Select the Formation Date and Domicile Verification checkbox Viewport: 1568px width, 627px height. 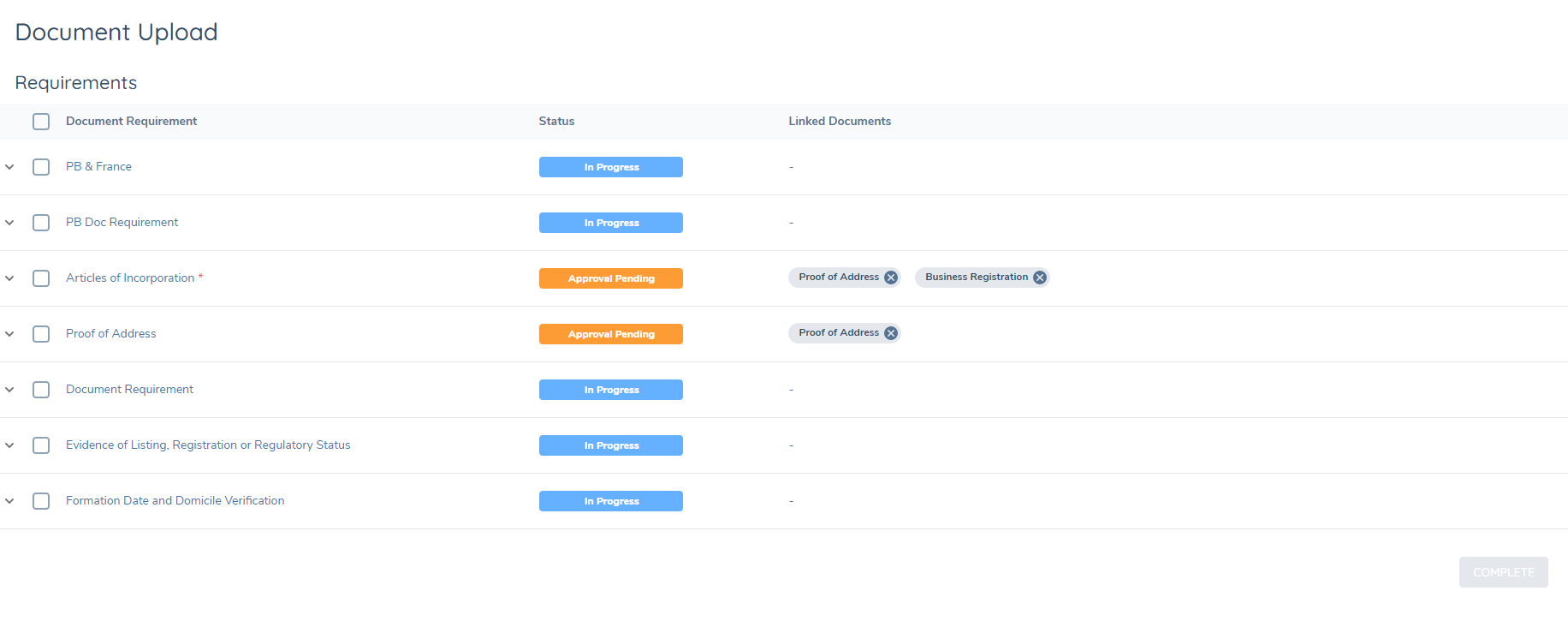click(x=41, y=501)
